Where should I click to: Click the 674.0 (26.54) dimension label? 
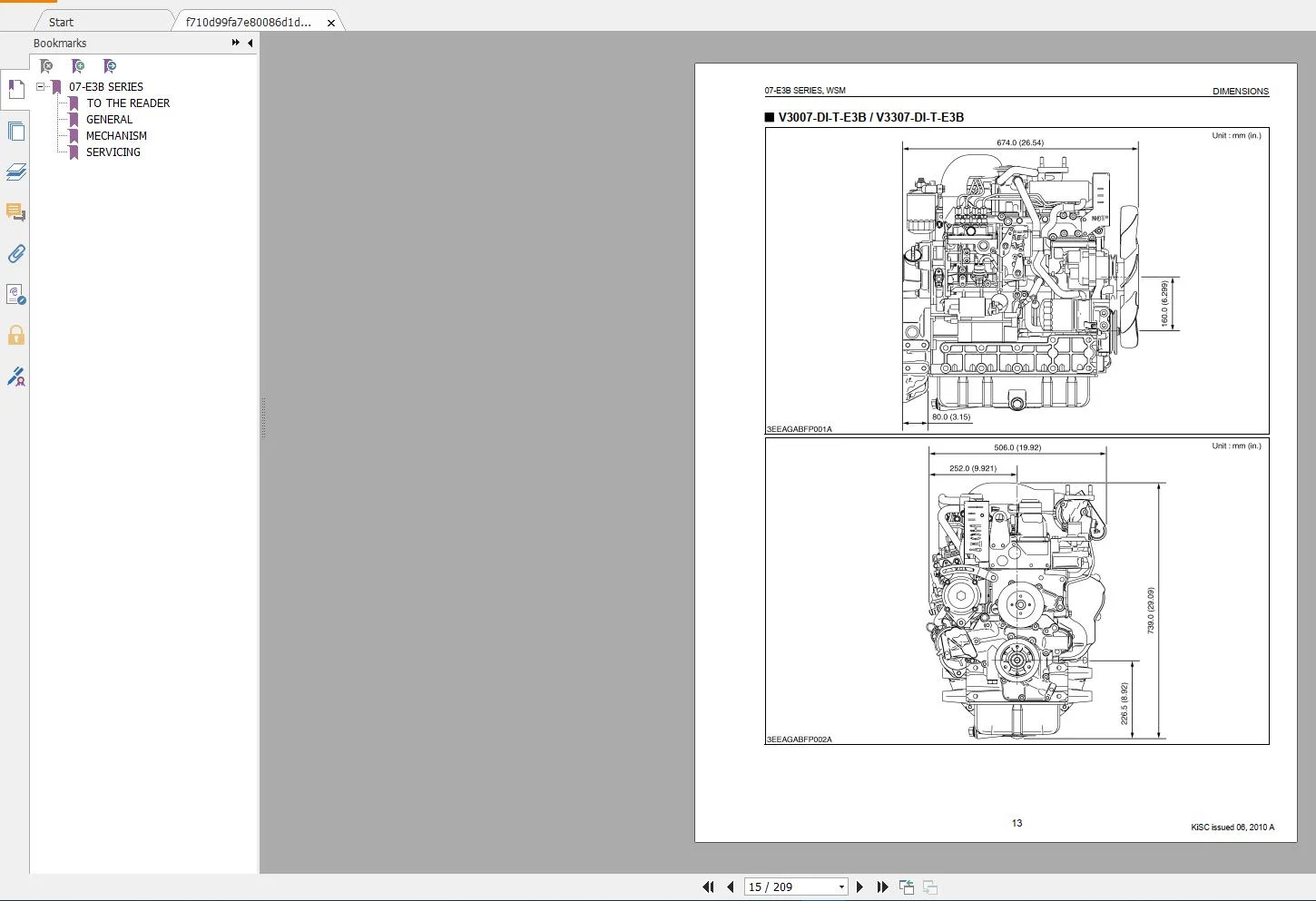point(1020,142)
